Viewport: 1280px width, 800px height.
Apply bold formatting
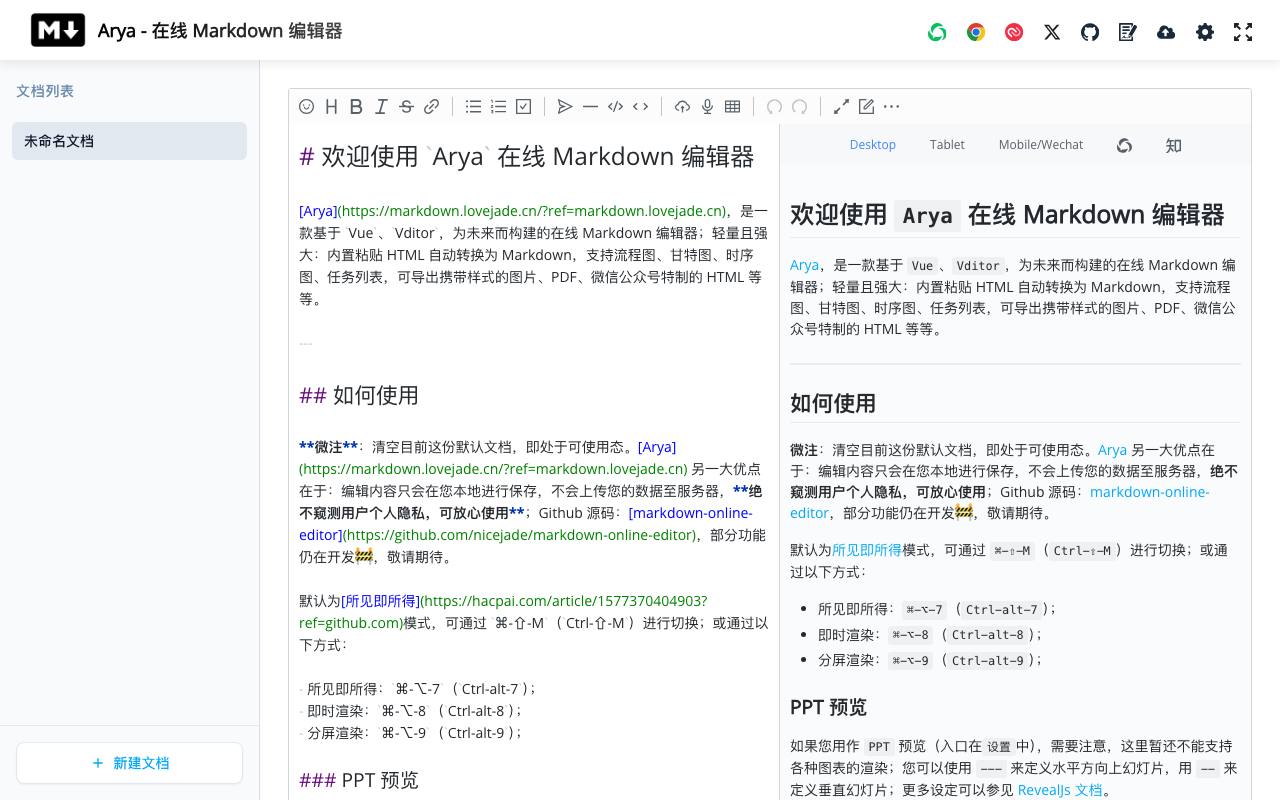click(356, 106)
